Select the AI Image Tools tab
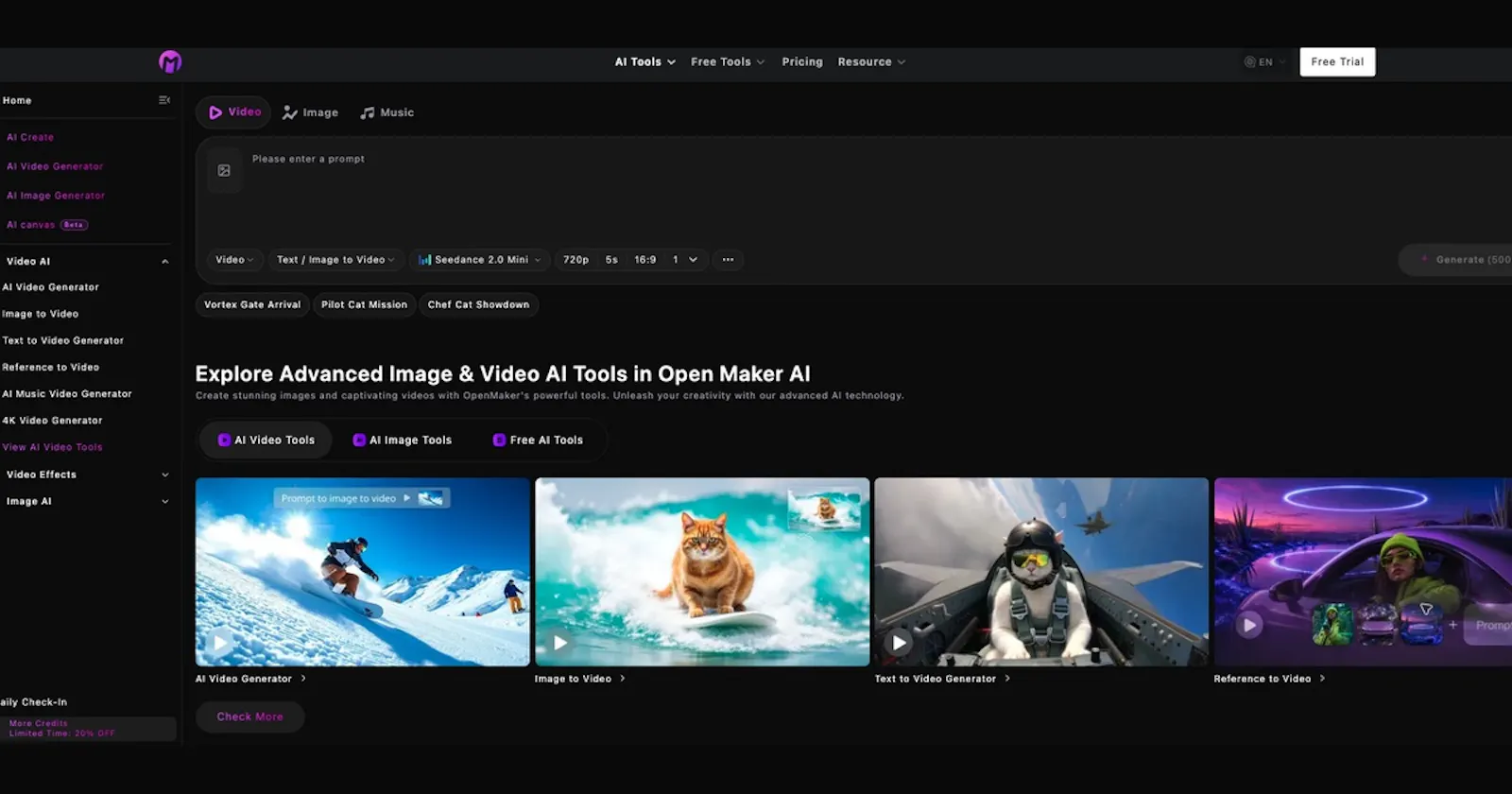This screenshot has width=1512, height=794. click(x=403, y=440)
